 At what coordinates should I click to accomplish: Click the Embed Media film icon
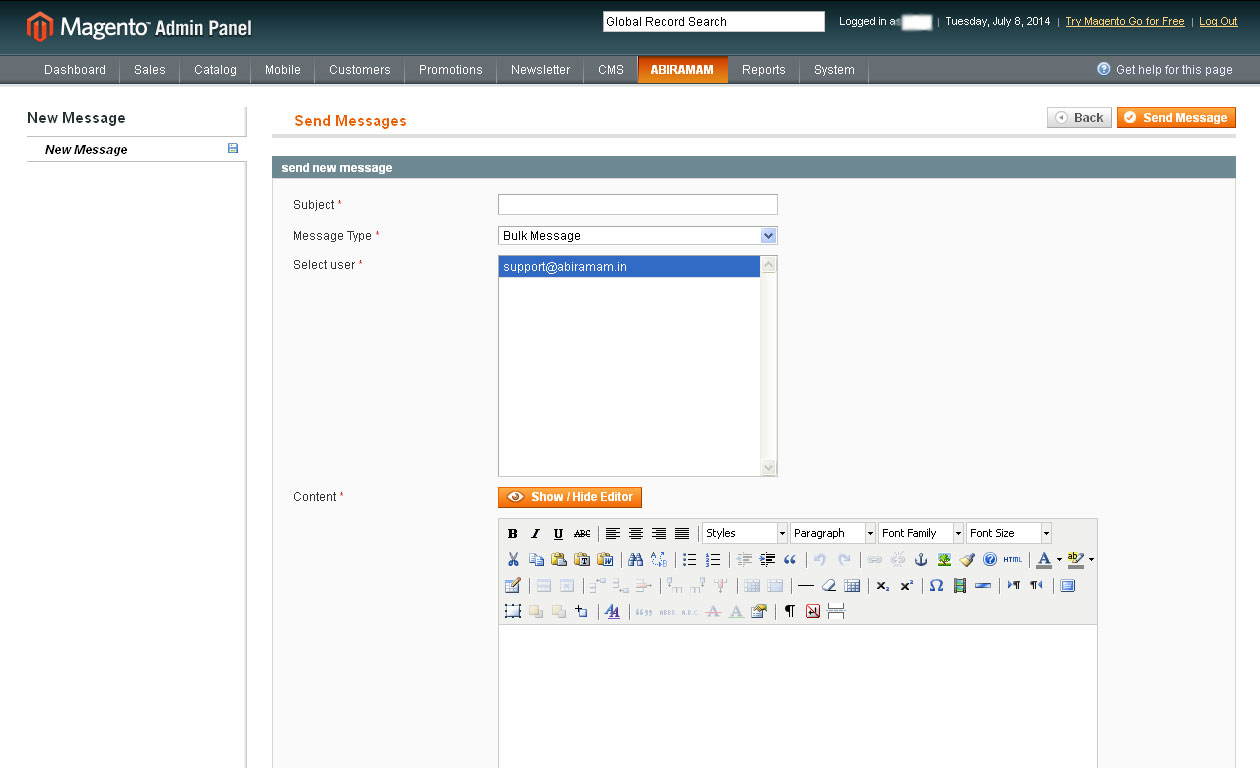click(960, 586)
